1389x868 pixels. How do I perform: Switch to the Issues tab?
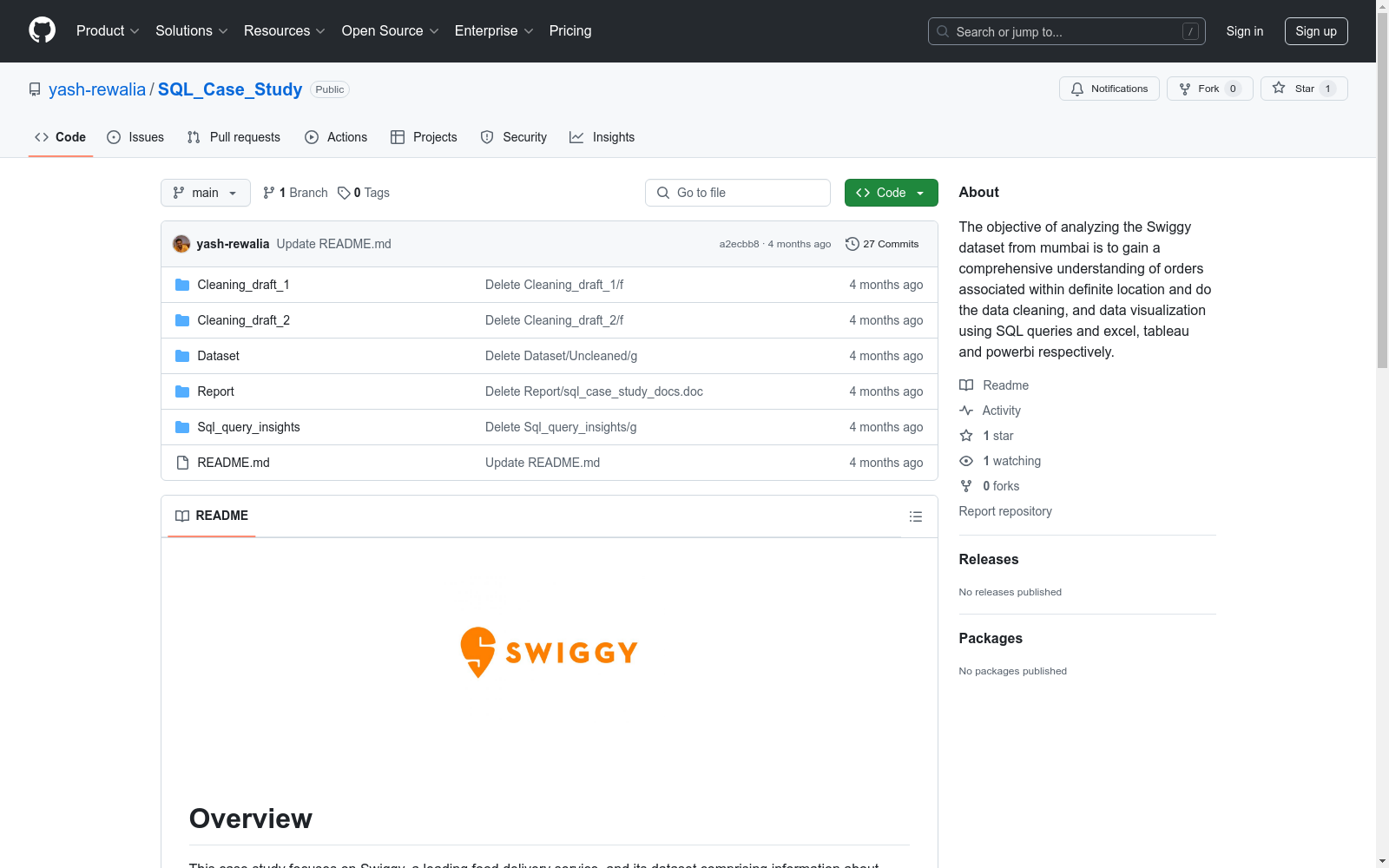(x=135, y=137)
